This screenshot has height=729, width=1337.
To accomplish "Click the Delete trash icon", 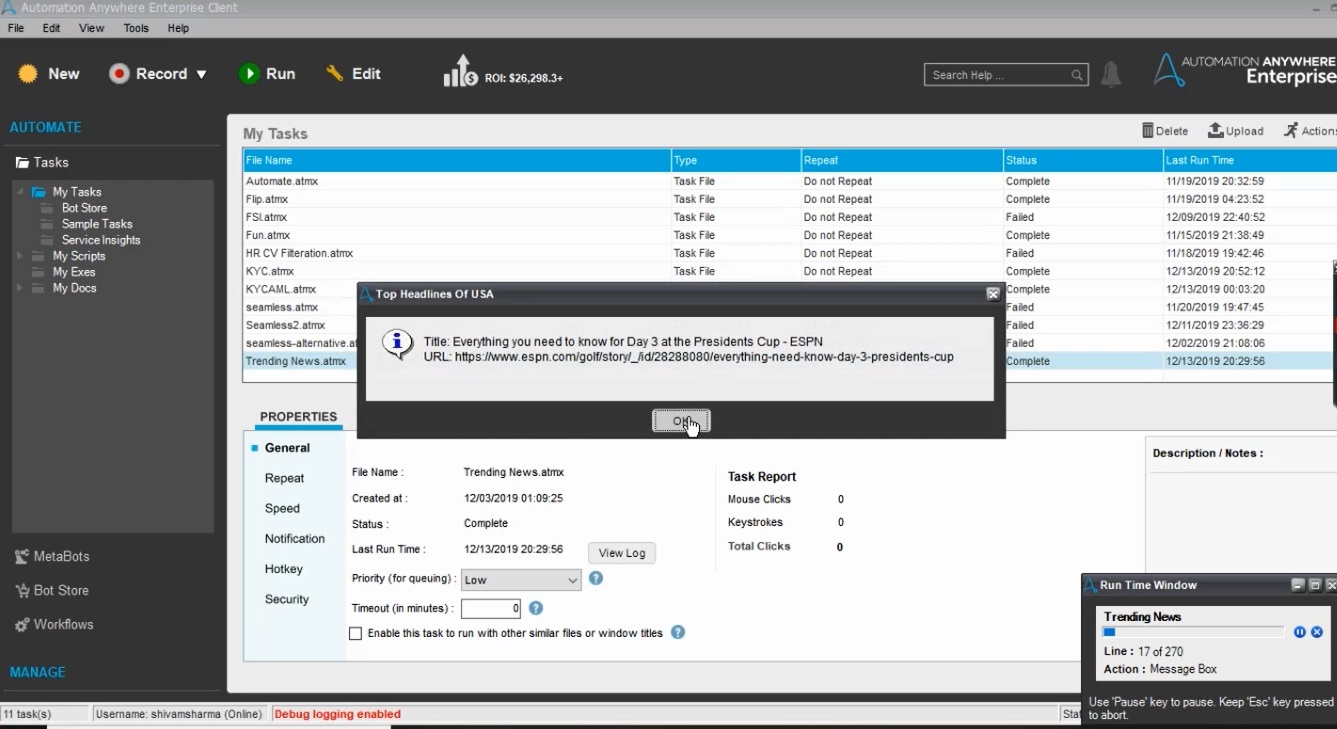I will pyautogui.click(x=1148, y=131).
